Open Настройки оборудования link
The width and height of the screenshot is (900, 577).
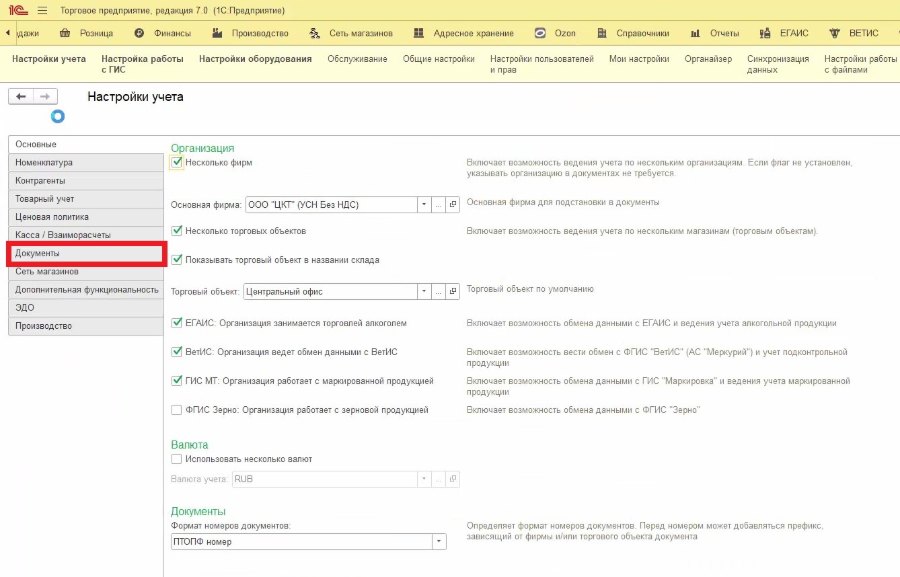tap(255, 59)
